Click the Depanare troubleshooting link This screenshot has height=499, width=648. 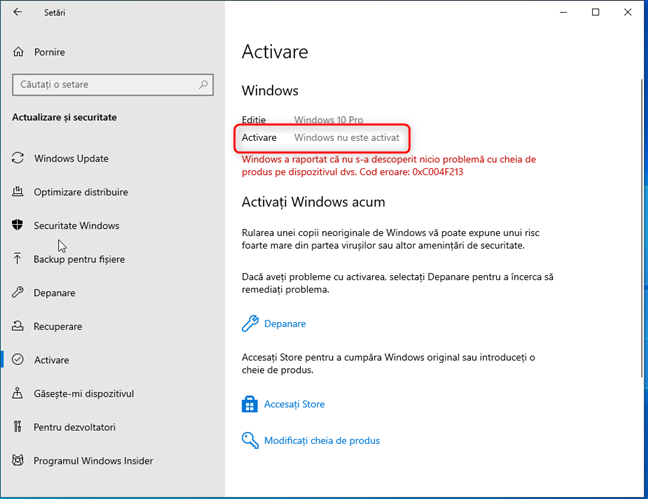pos(285,324)
